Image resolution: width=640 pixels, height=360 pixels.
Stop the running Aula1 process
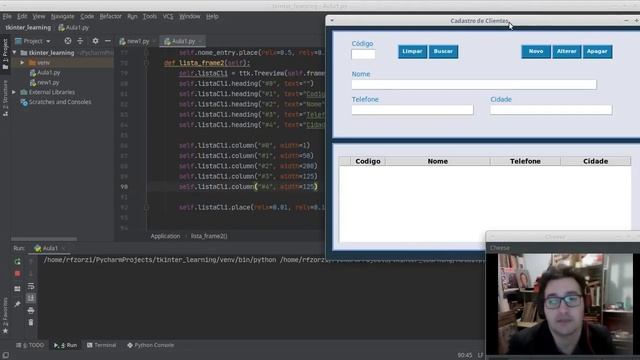(17, 273)
